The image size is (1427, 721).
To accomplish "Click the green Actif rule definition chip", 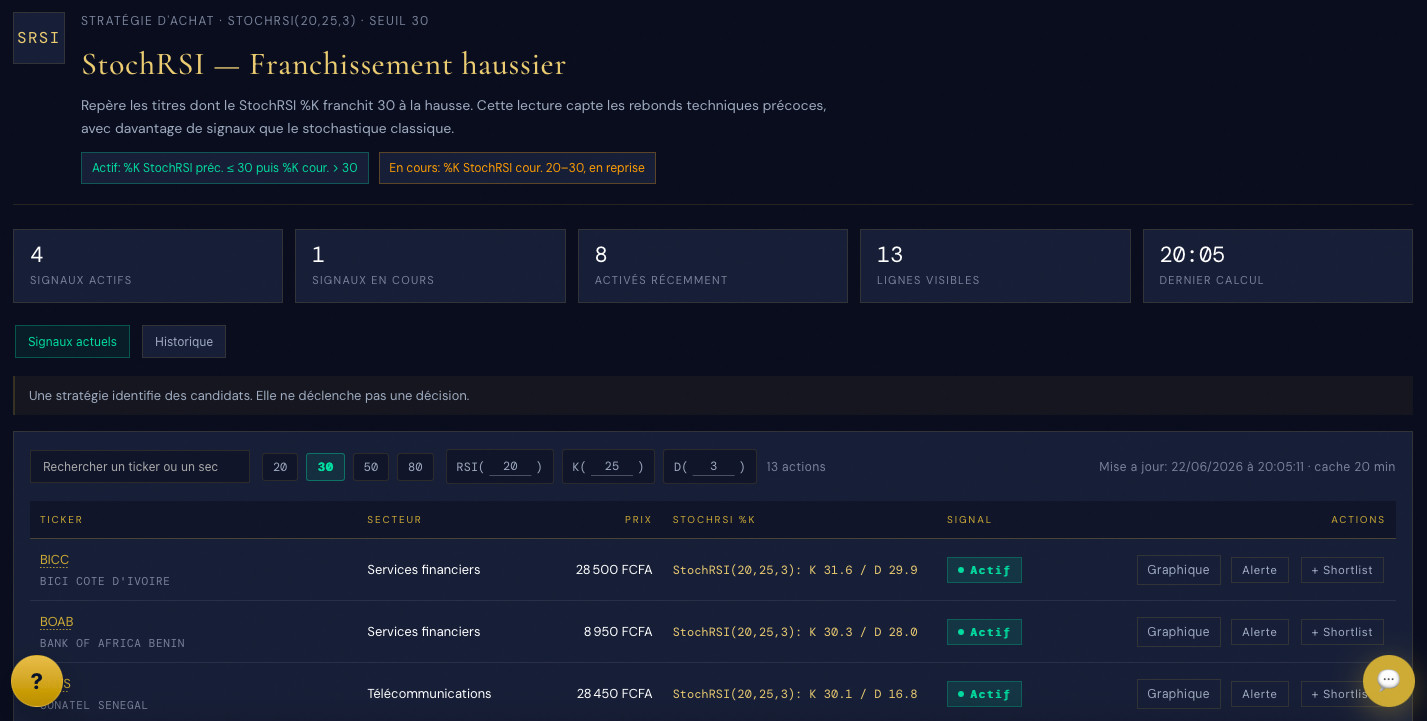I will coord(225,168).
